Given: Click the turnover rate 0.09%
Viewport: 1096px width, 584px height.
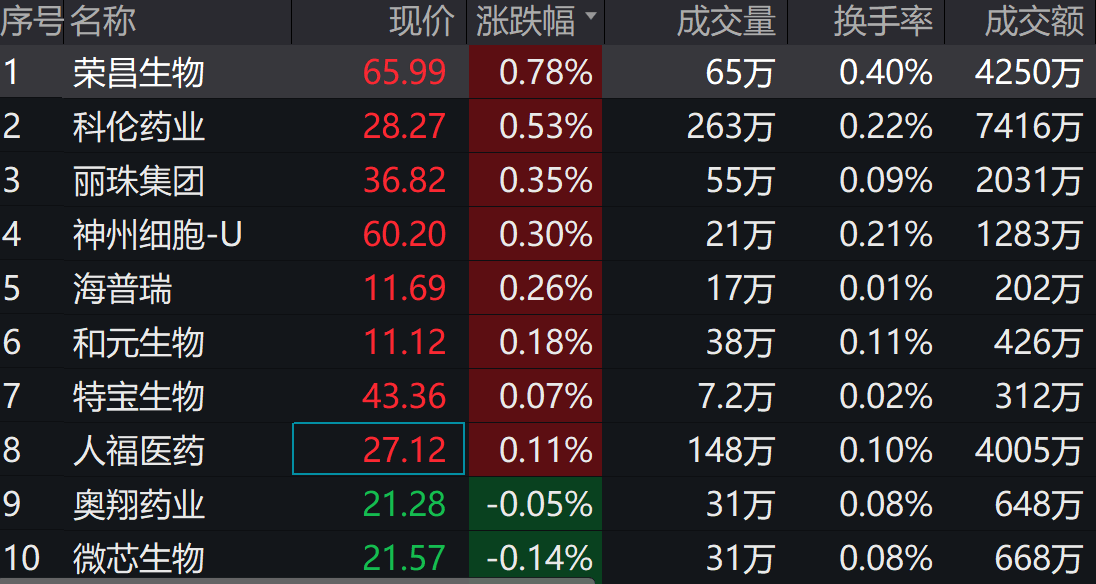Looking at the screenshot, I should point(886,180).
